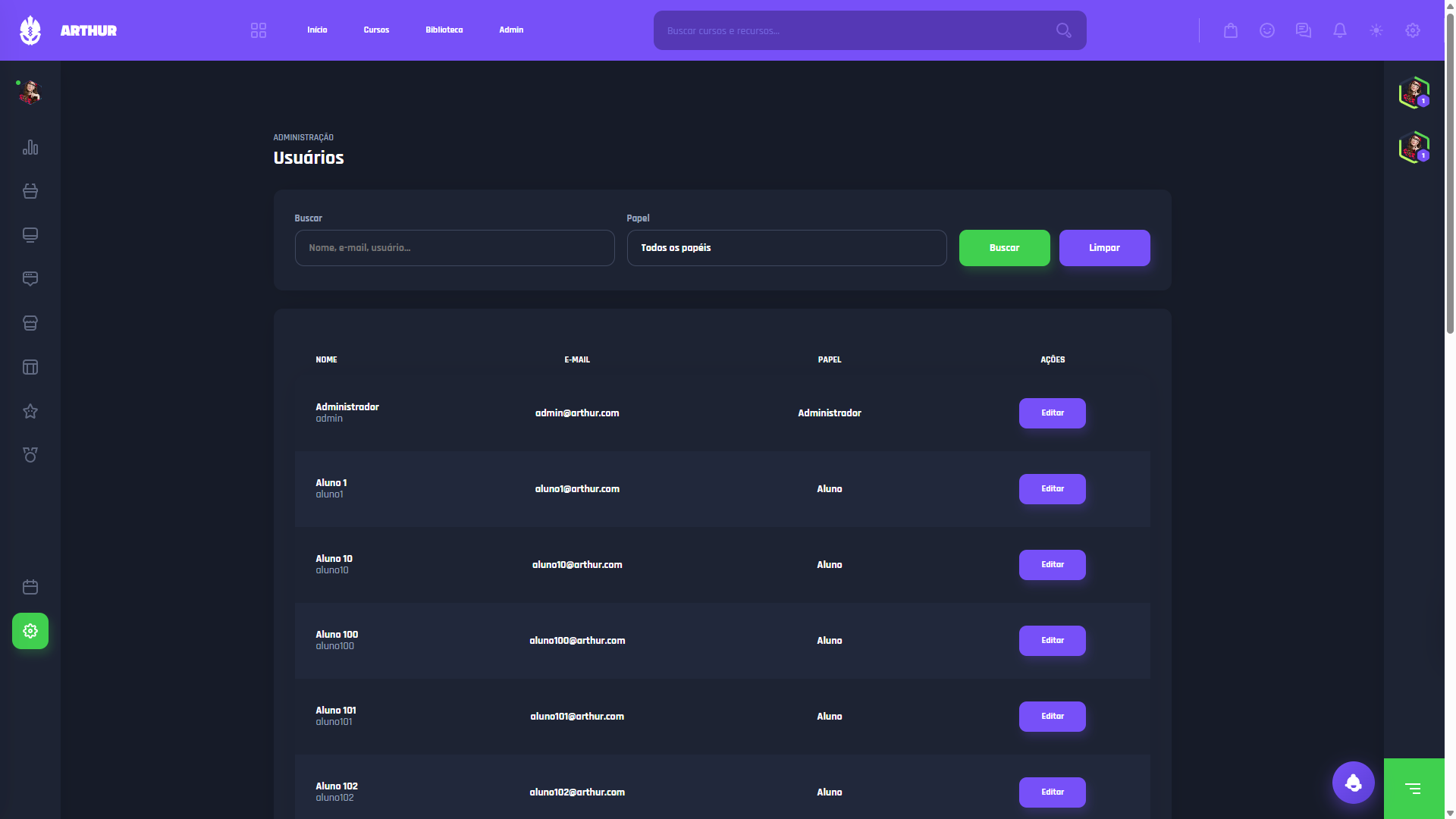Screen dimensions: 1456x819
Task: Open the store front icon in sidebar
Action: point(30,323)
